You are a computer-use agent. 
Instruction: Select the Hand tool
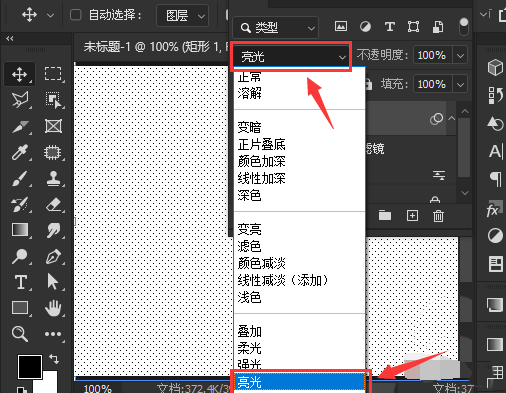tap(53, 308)
